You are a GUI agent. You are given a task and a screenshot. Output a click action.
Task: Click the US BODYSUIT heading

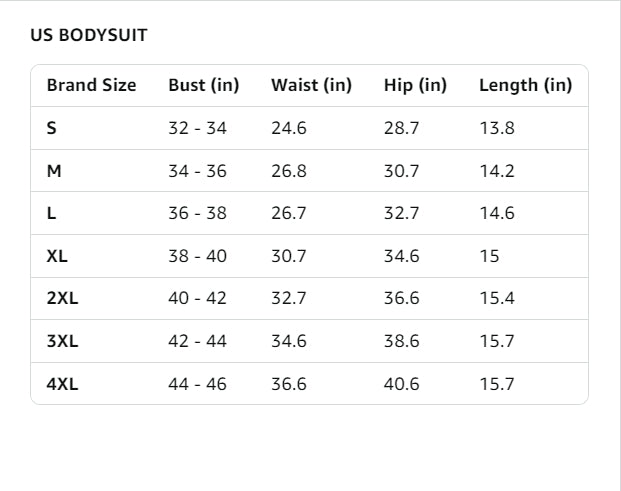89,36
